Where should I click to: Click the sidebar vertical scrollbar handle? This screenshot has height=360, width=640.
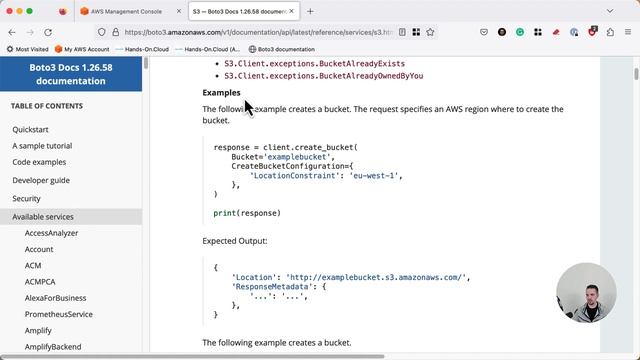[x=146, y=63]
